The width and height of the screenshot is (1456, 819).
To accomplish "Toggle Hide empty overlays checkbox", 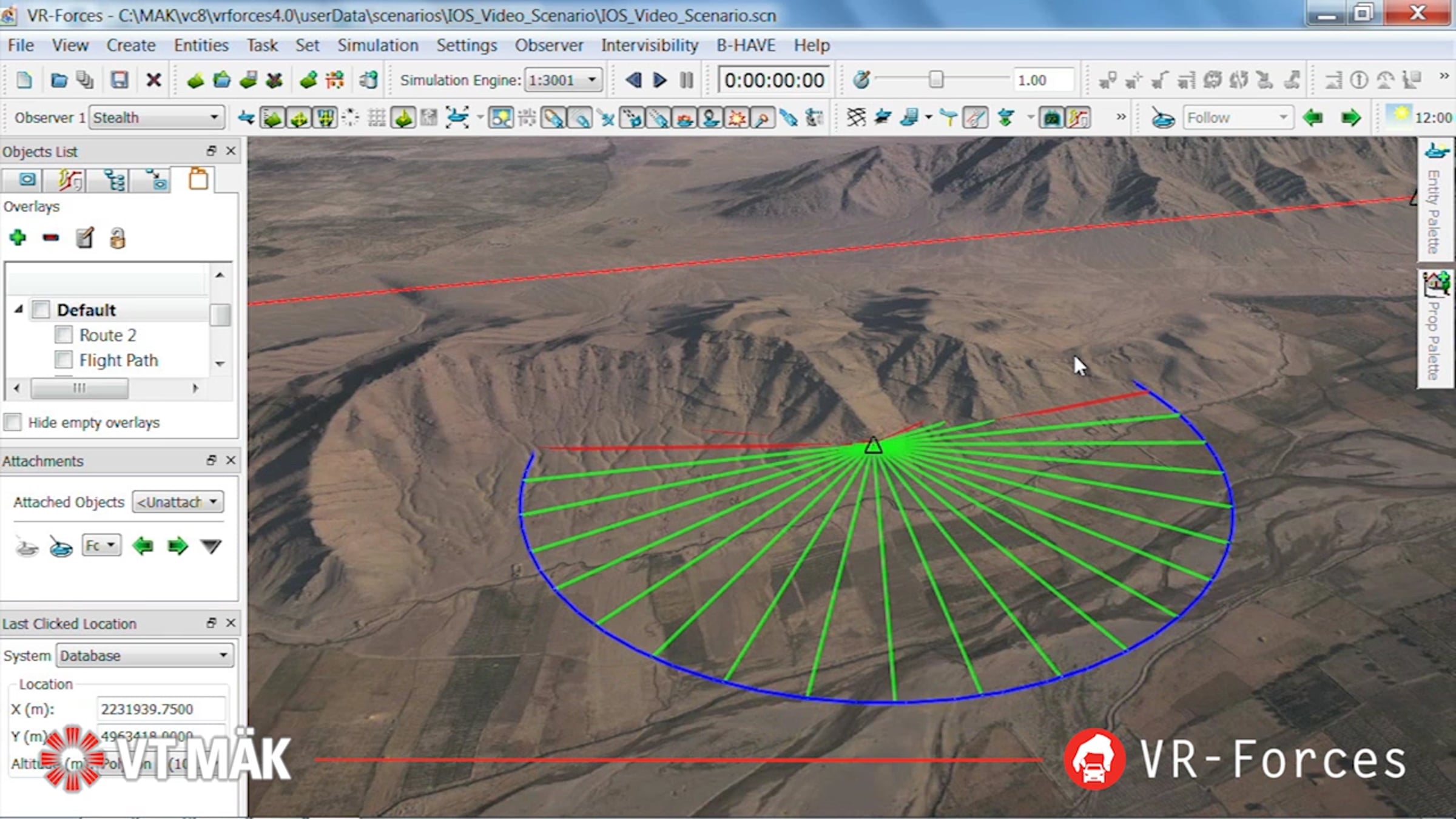I will 13,422.
